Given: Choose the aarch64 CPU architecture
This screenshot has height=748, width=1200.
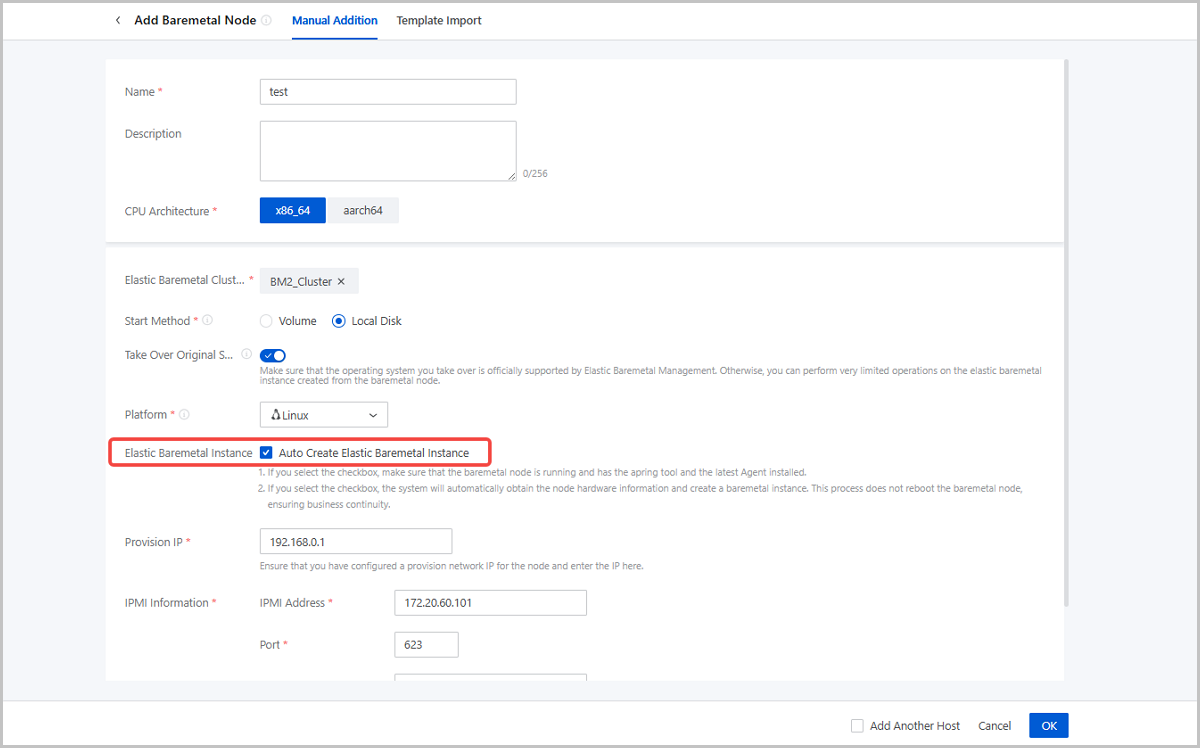Looking at the screenshot, I should [364, 211].
